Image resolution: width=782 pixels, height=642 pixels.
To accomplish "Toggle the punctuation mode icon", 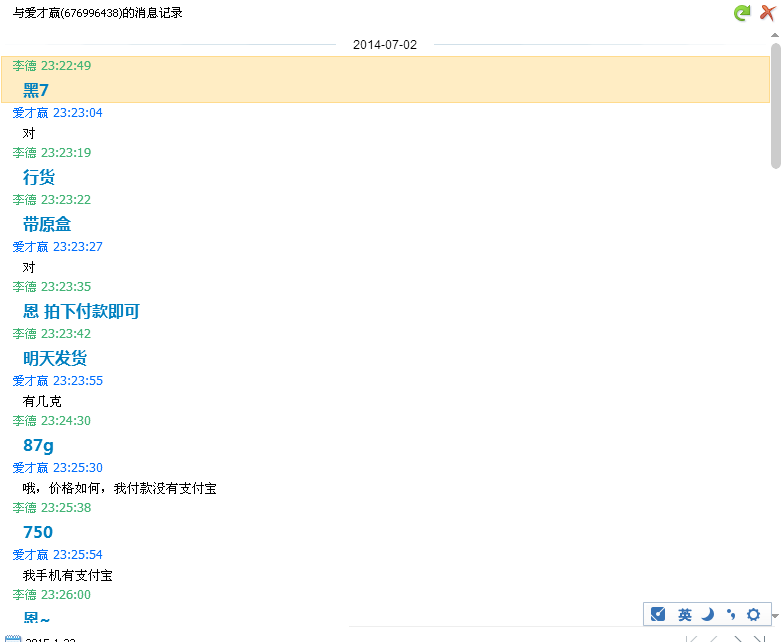I will click(730, 614).
